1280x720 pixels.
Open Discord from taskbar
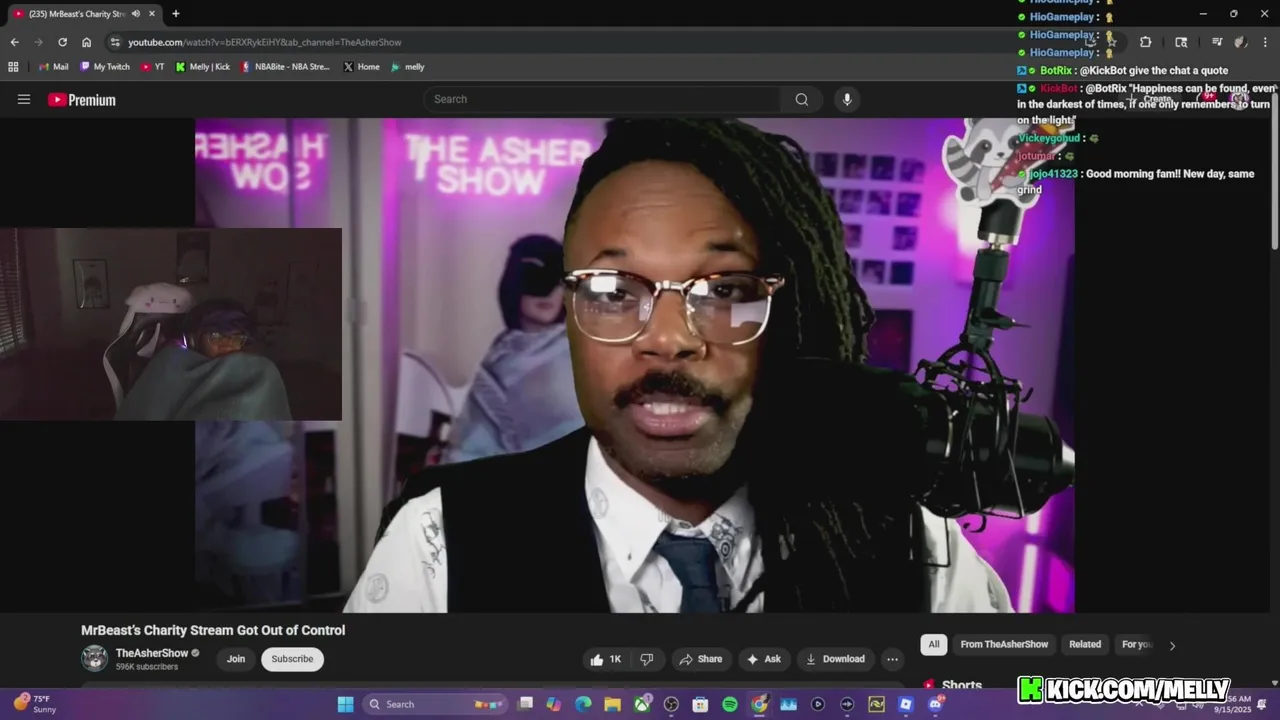coord(935,704)
